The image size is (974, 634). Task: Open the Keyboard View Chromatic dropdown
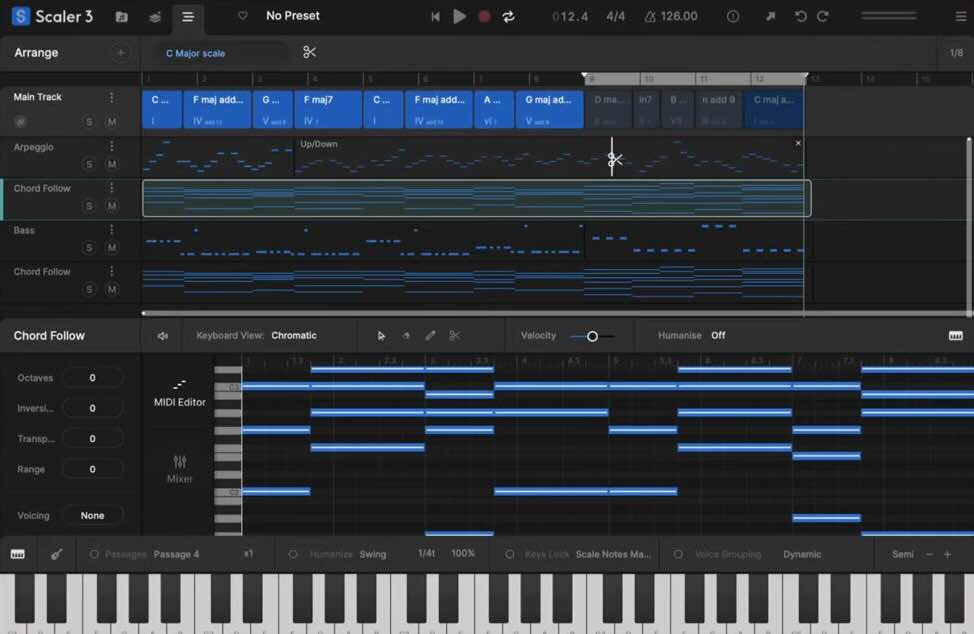[x=293, y=336]
